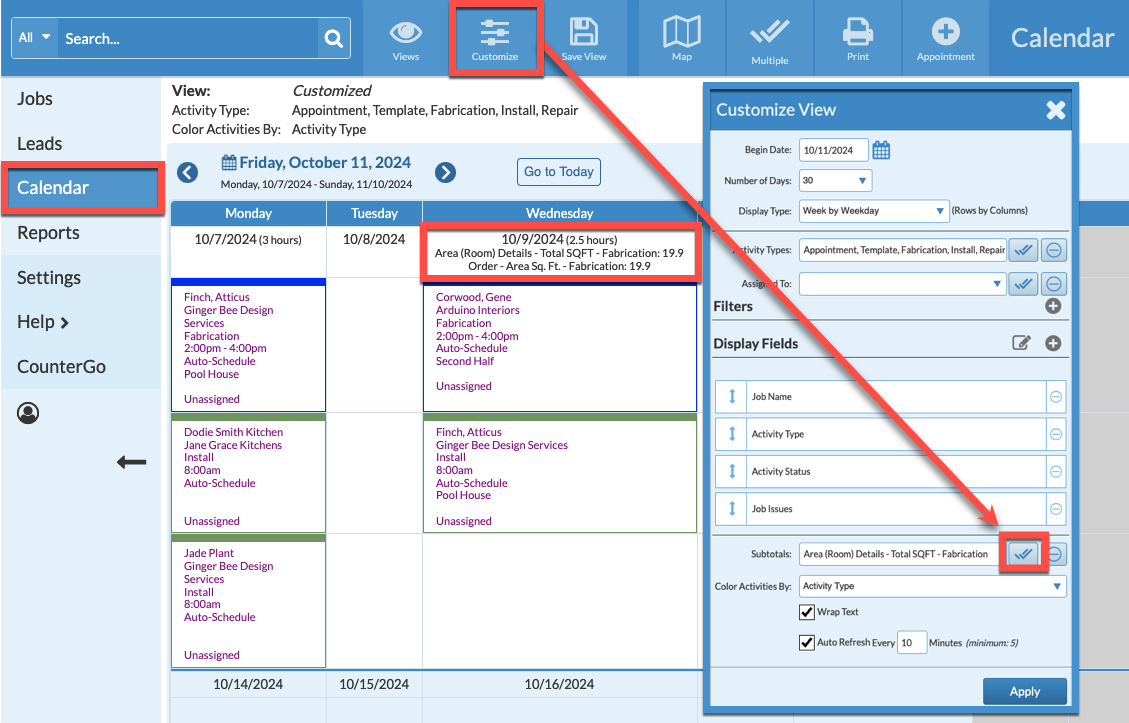Add a Display Field with plus icon
This screenshot has height=723, width=1129.
pyautogui.click(x=1053, y=343)
